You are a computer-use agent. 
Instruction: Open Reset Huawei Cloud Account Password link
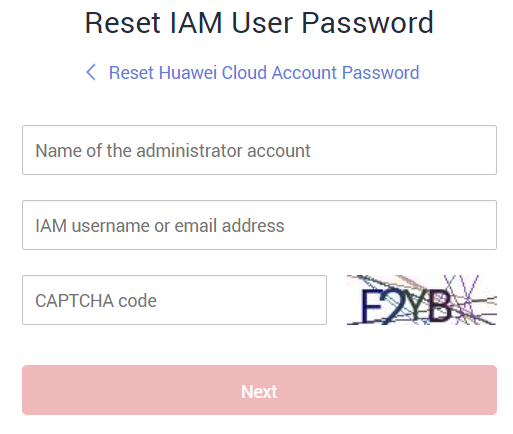[x=264, y=72]
